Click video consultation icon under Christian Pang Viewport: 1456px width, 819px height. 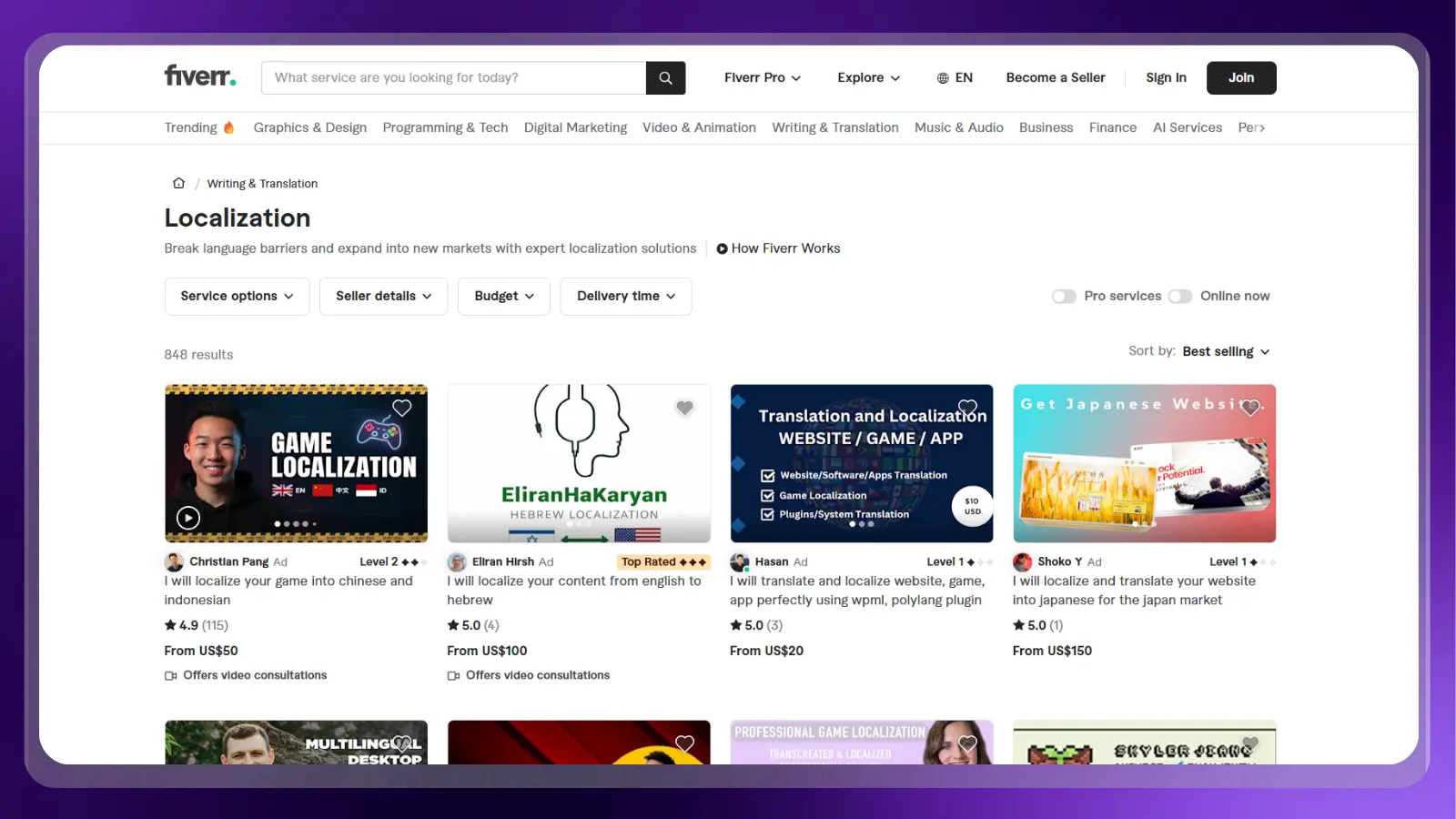click(x=171, y=675)
